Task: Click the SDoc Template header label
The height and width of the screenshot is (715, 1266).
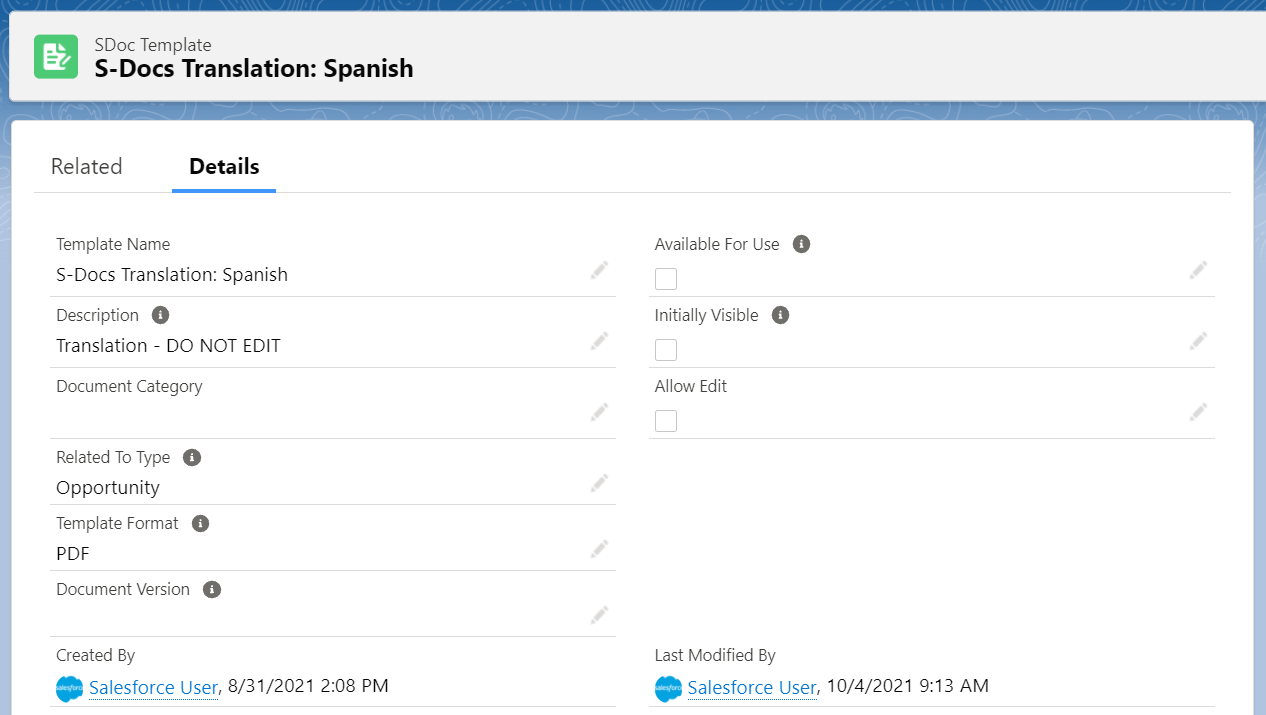Action: coord(153,45)
